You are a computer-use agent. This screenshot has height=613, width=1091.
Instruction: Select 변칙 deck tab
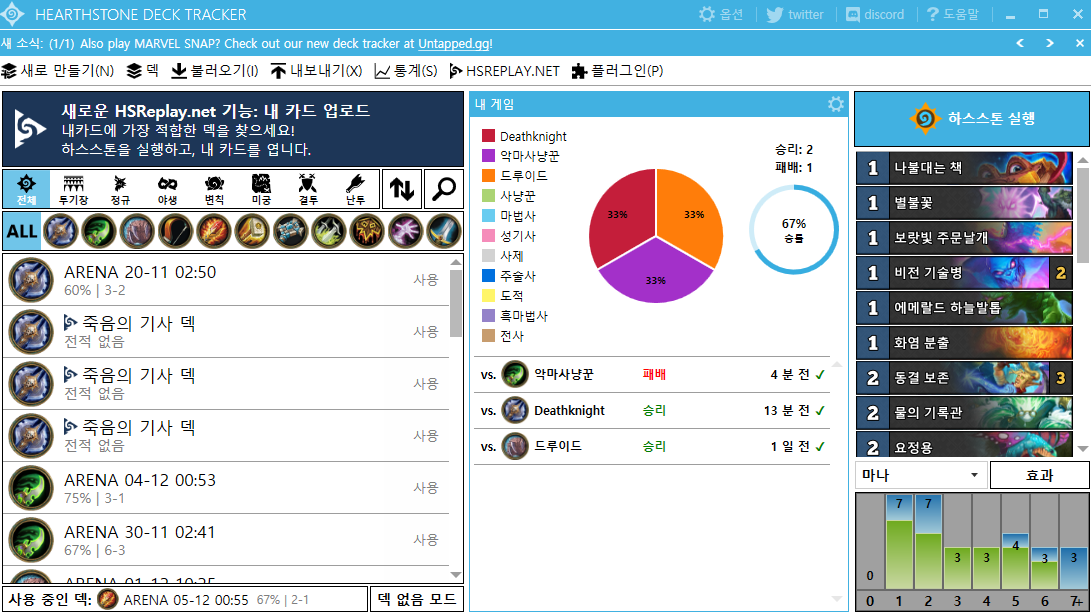point(214,189)
